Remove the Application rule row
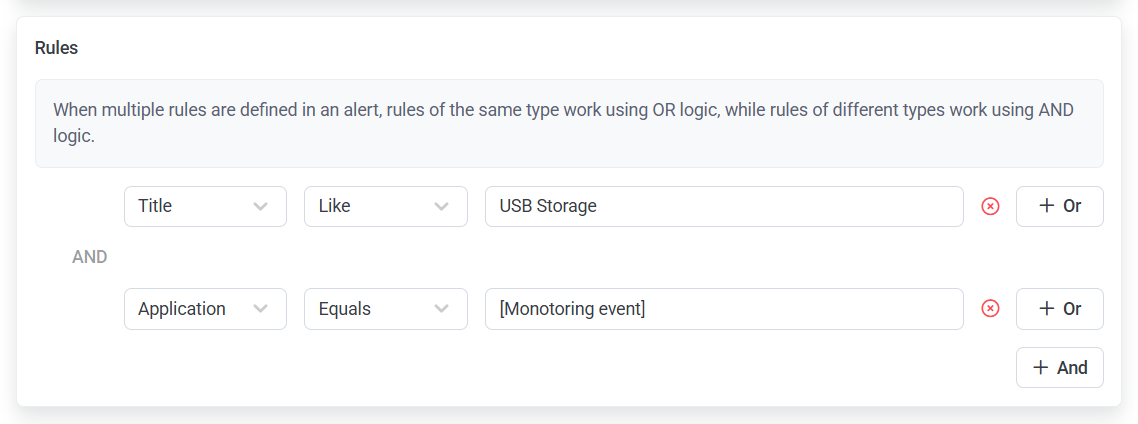This screenshot has height=424, width=1138. (x=990, y=309)
